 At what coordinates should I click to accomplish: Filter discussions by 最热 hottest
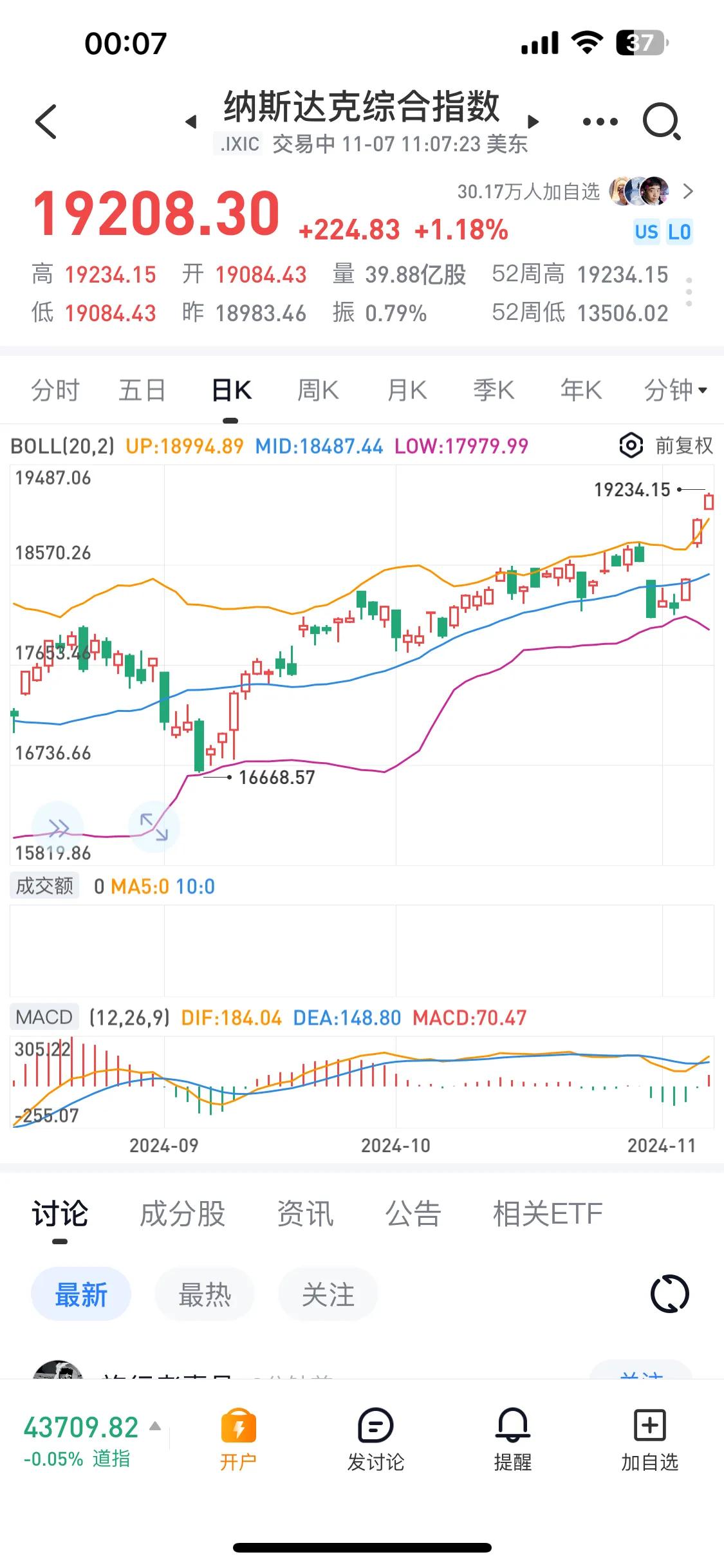click(205, 1294)
